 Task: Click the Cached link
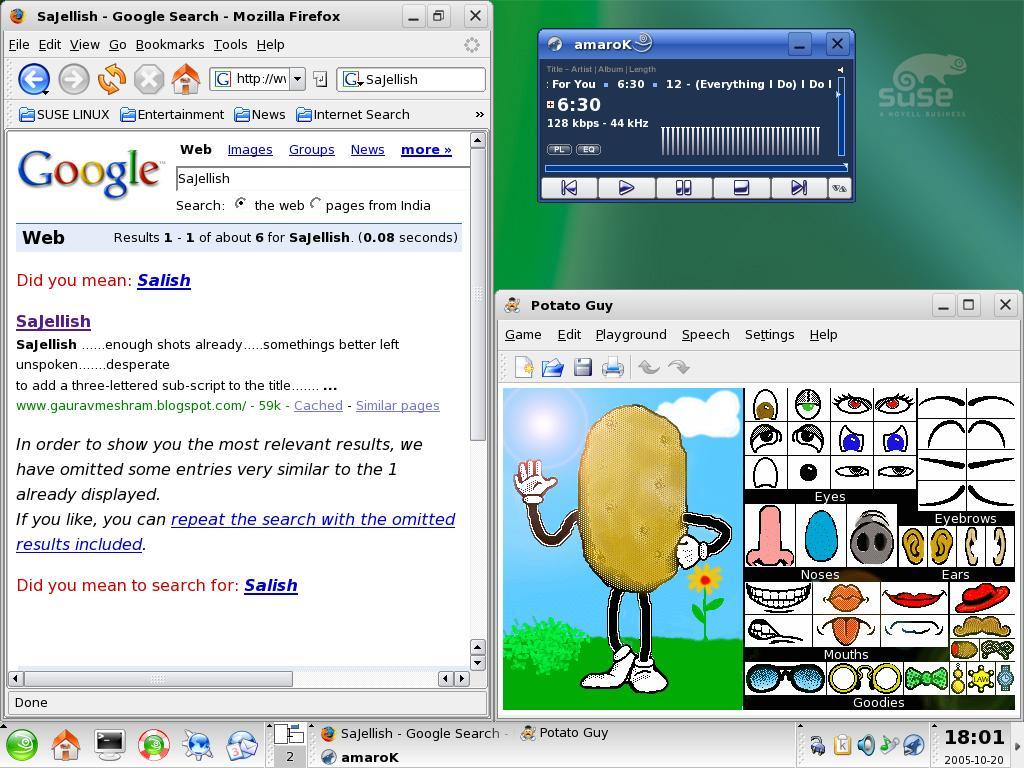(318, 406)
